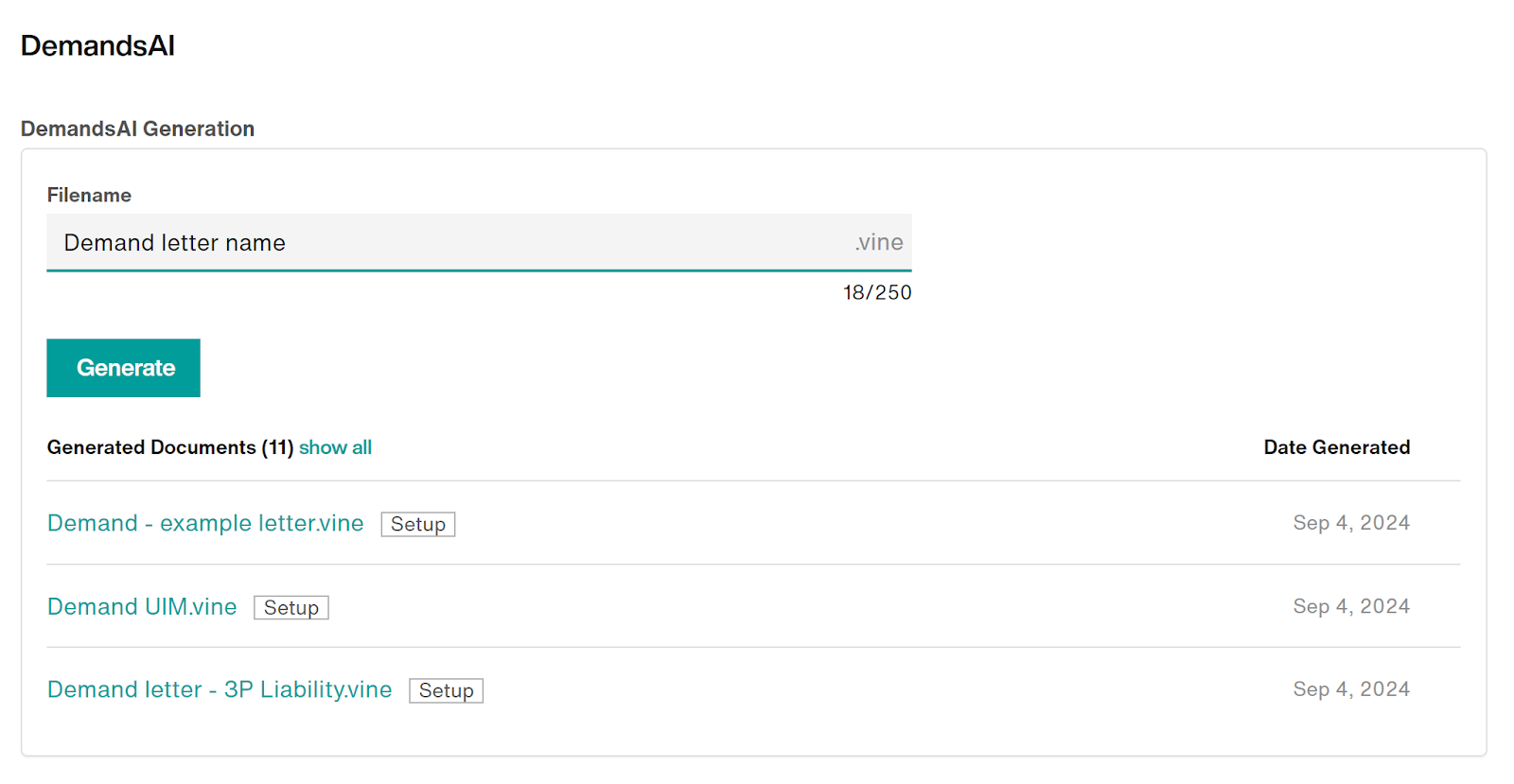Click the 18/250 character counter

pos(876,292)
